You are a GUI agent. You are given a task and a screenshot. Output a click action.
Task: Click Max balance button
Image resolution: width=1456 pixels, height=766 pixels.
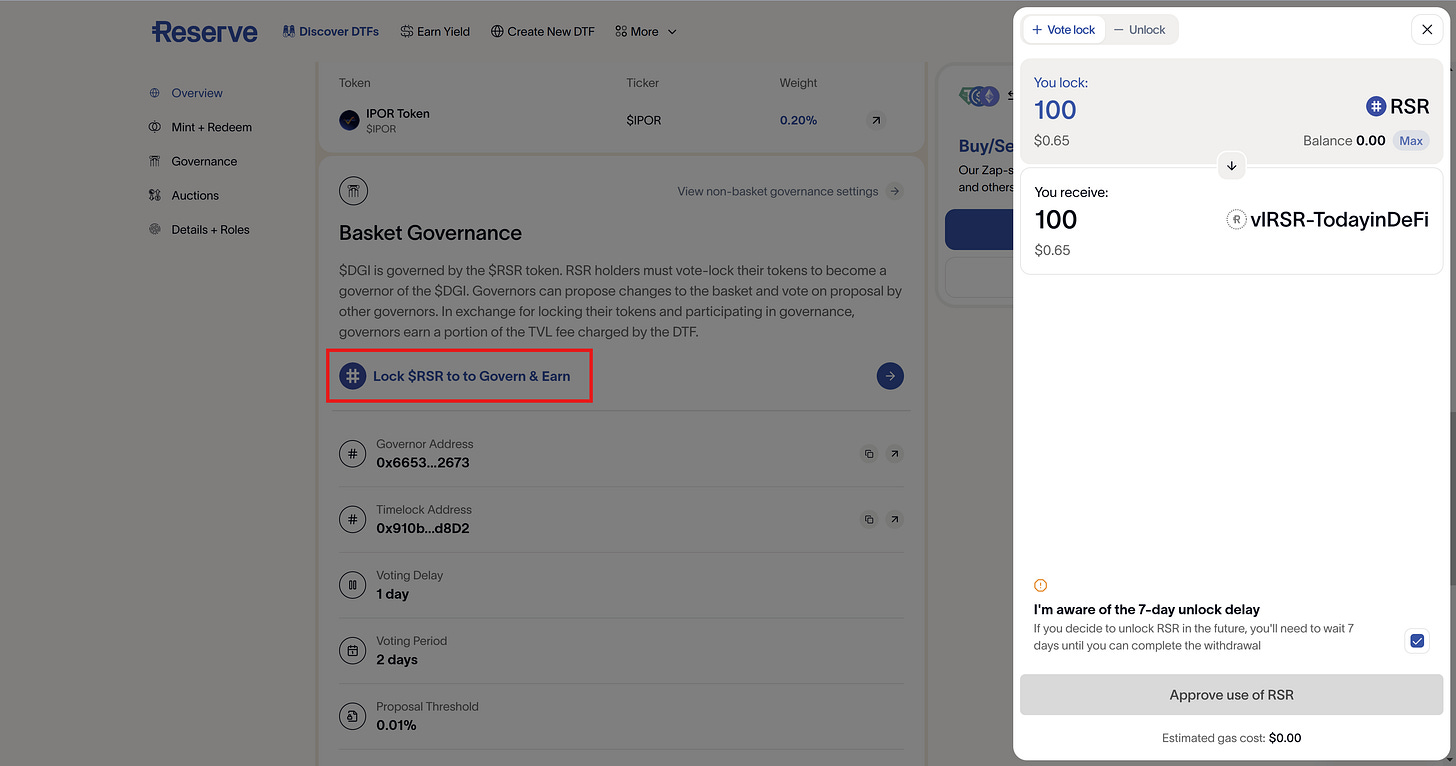[x=1411, y=141]
